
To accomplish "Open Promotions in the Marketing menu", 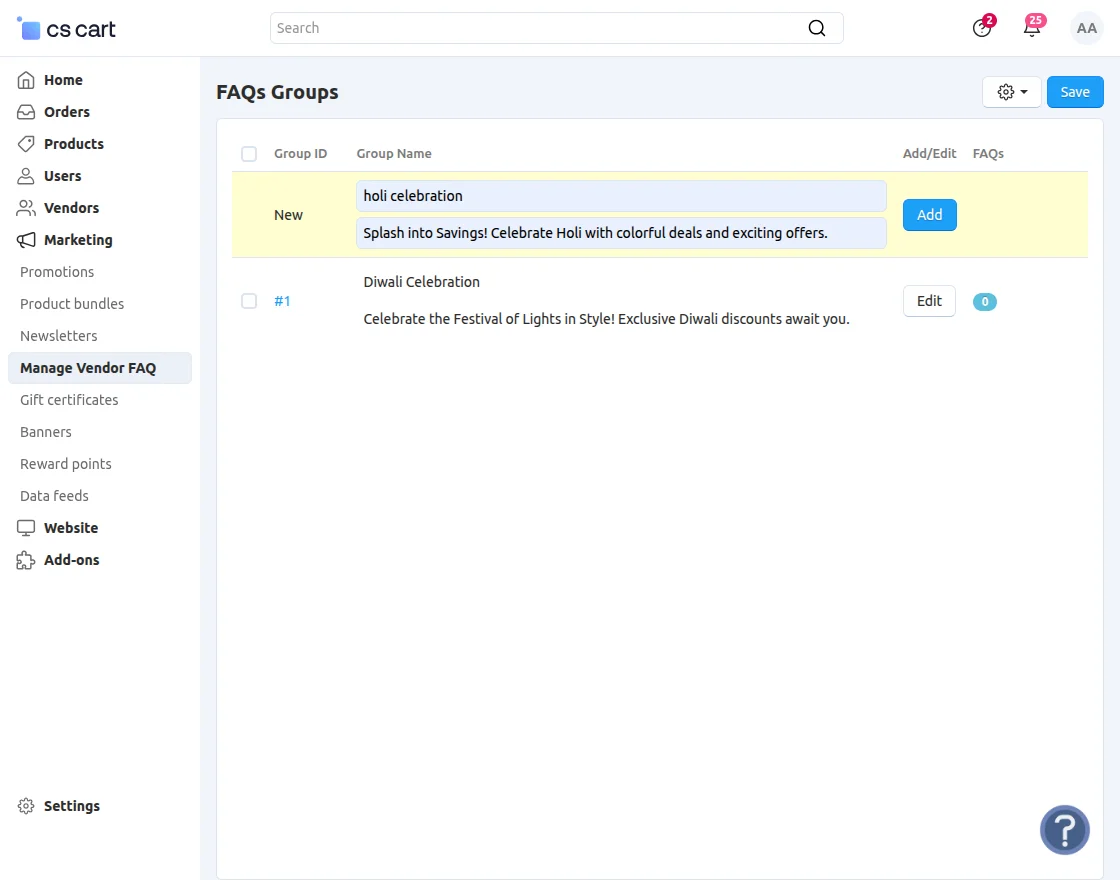I will (57, 272).
